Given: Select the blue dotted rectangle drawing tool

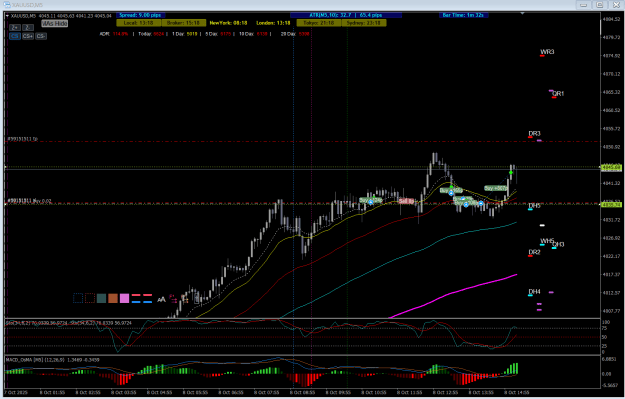Looking at the screenshot, I should (78, 298).
